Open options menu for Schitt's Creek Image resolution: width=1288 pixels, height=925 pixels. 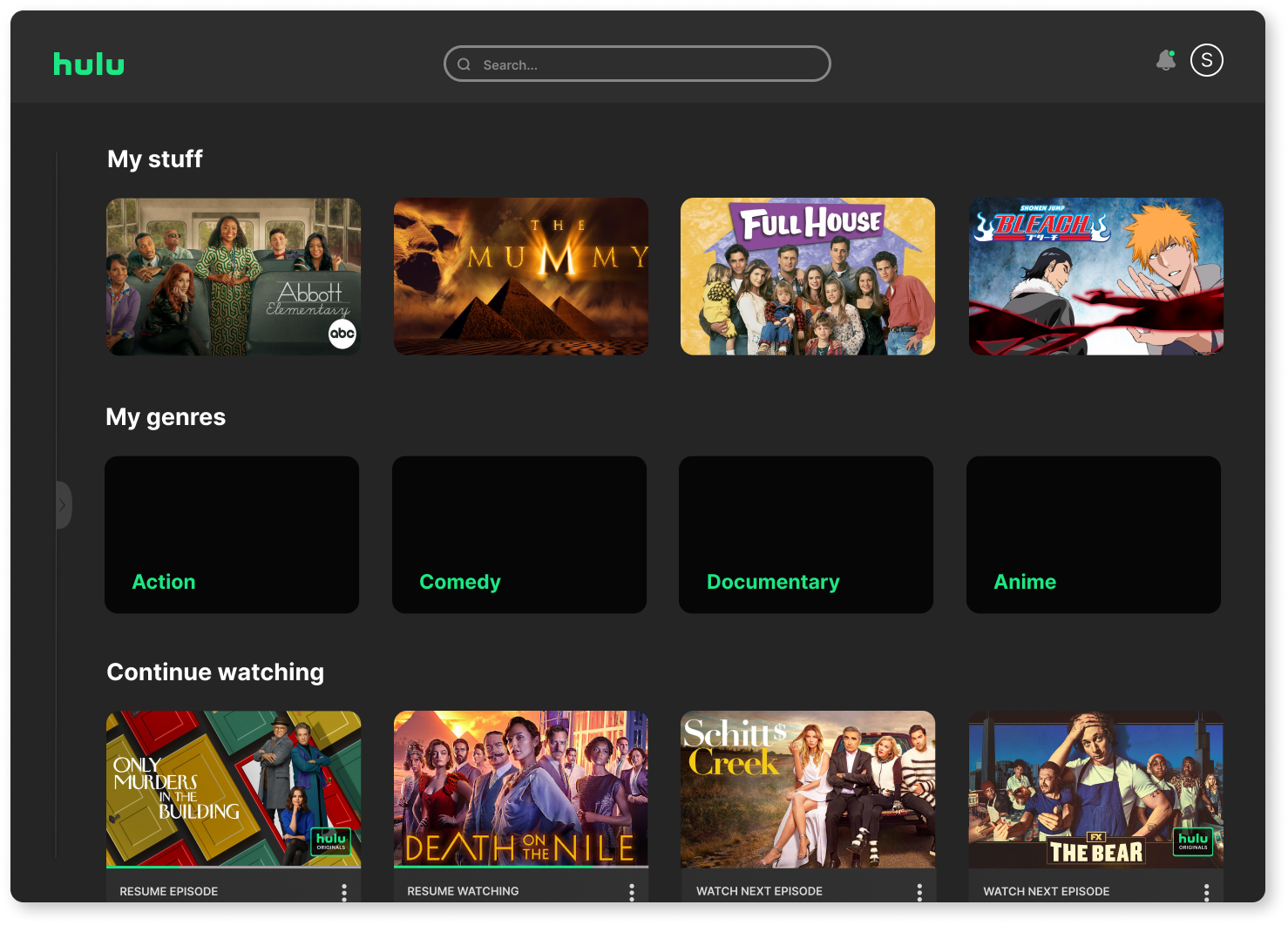coord(919,892)
